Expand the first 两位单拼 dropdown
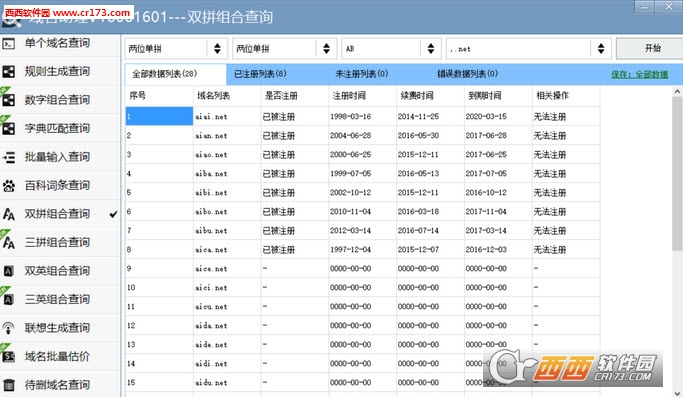683x397 pixels. tap(176, 48)
